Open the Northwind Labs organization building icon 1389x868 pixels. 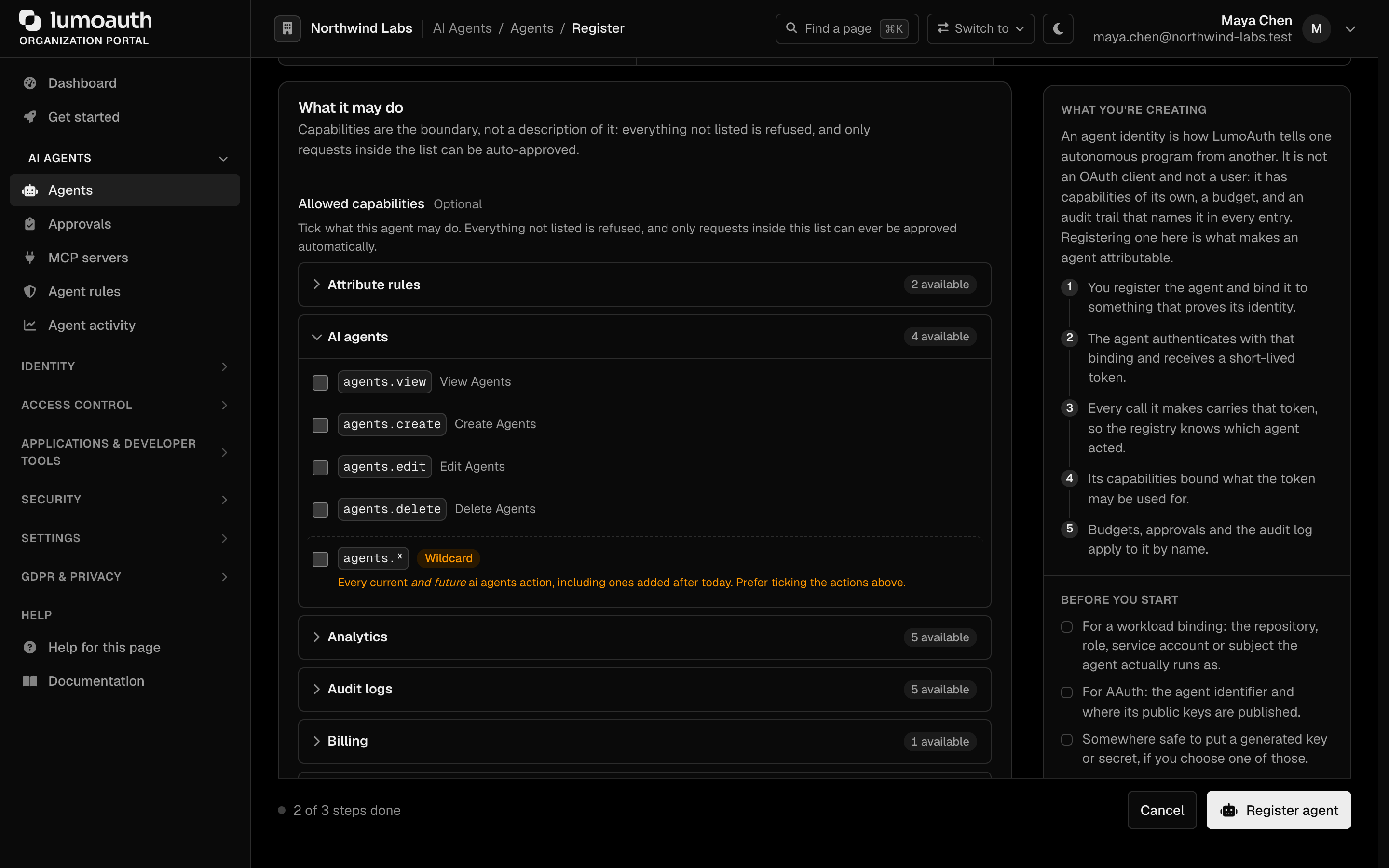click(287, 28)
